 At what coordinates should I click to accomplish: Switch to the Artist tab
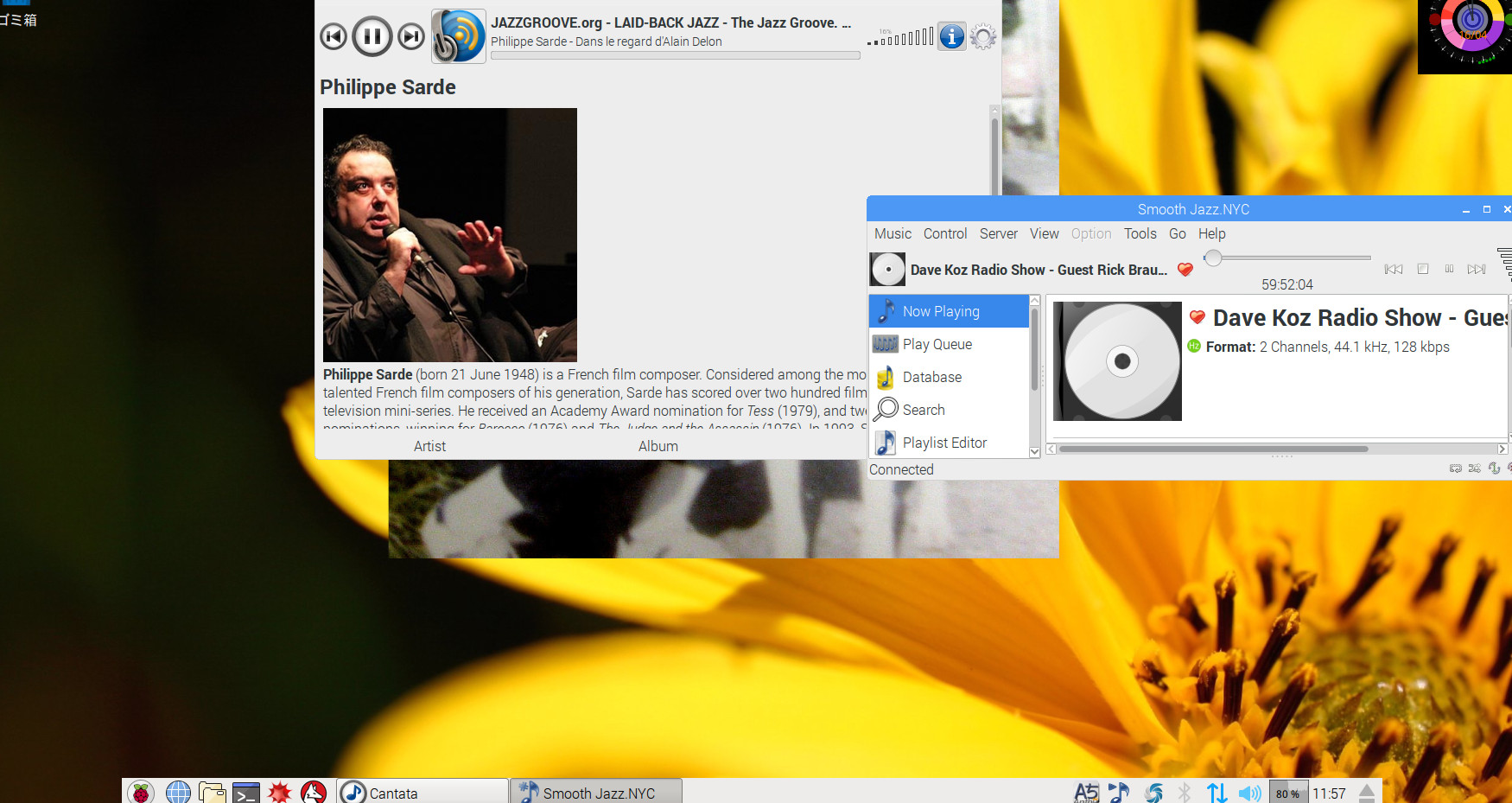[429, 446]
